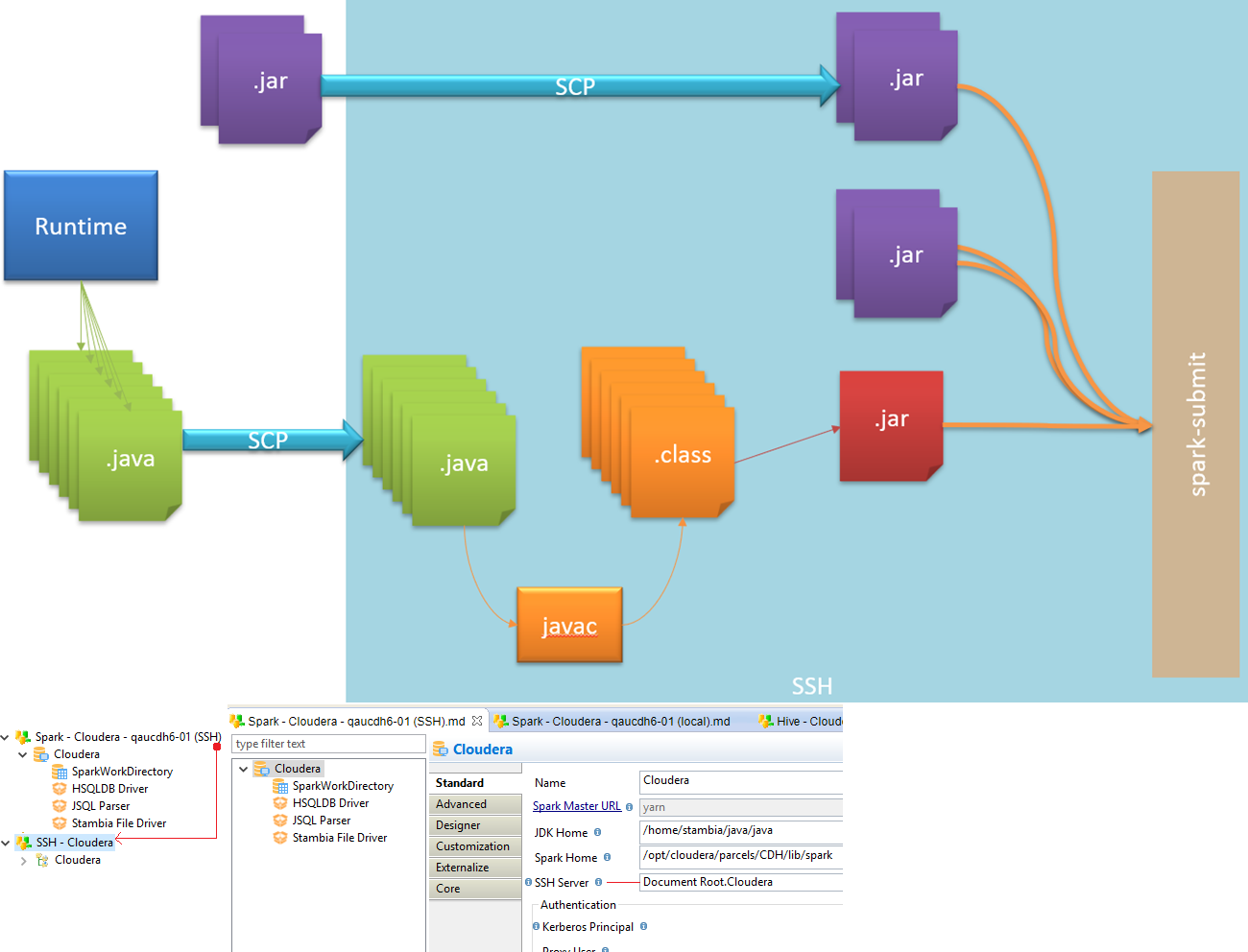Click the JSQL Parser icon in left tree

click(x=60, y=806)
